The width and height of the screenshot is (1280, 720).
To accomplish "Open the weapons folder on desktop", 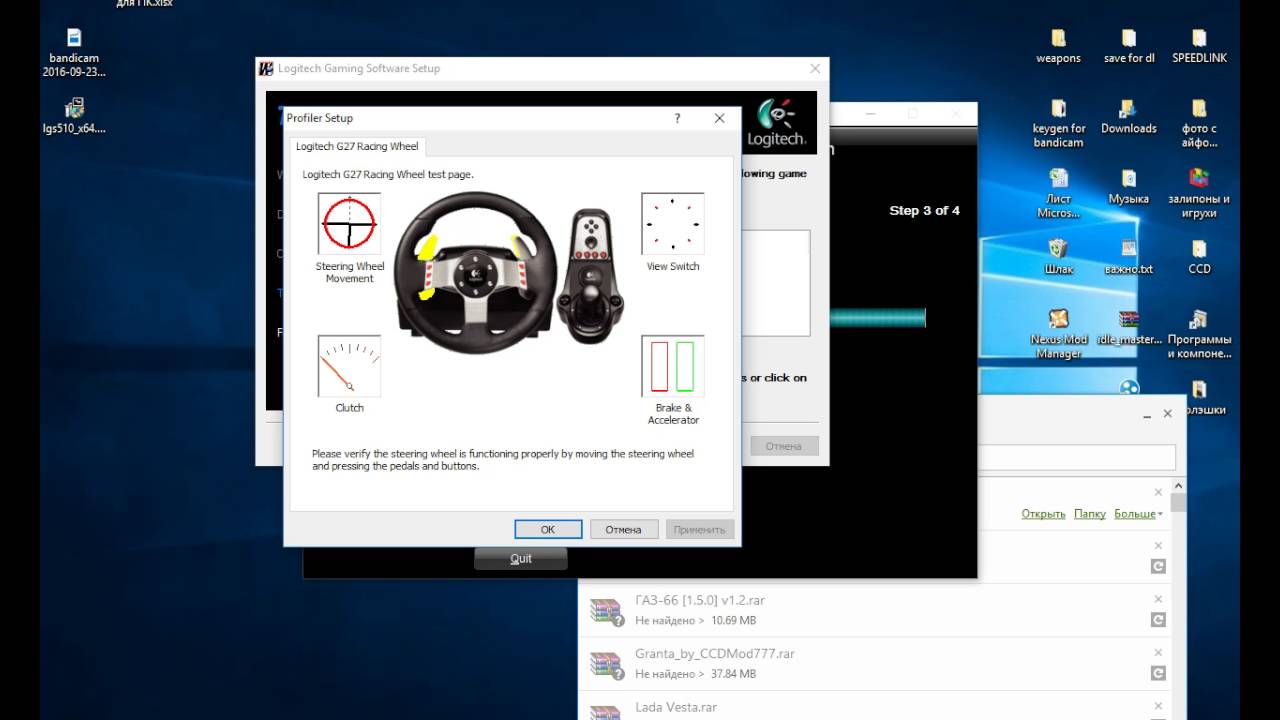I will click(x=1058, y=46).
